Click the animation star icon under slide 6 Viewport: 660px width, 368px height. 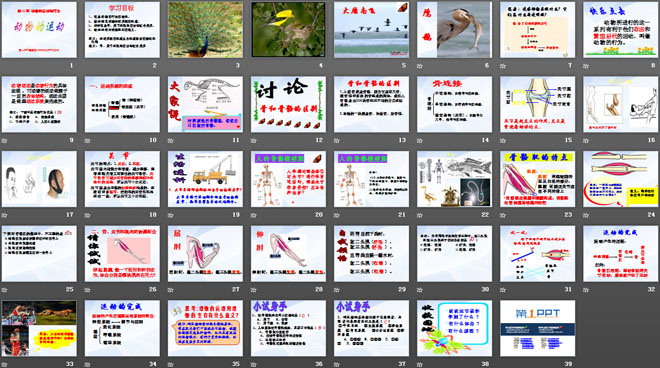click(420, 66)
